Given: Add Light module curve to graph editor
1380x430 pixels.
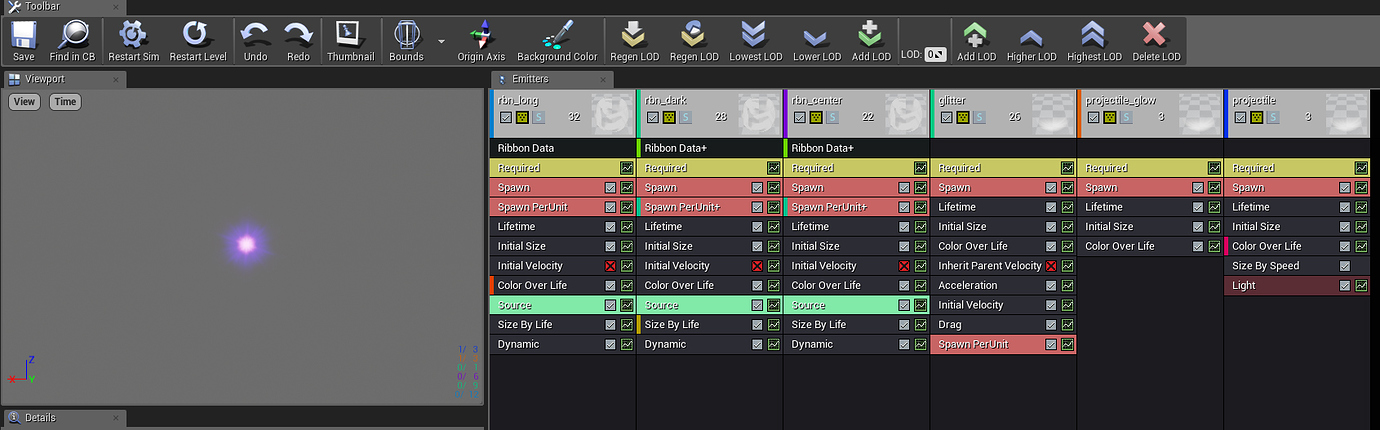Looking at the screenshot, I should click(1361, 286).
